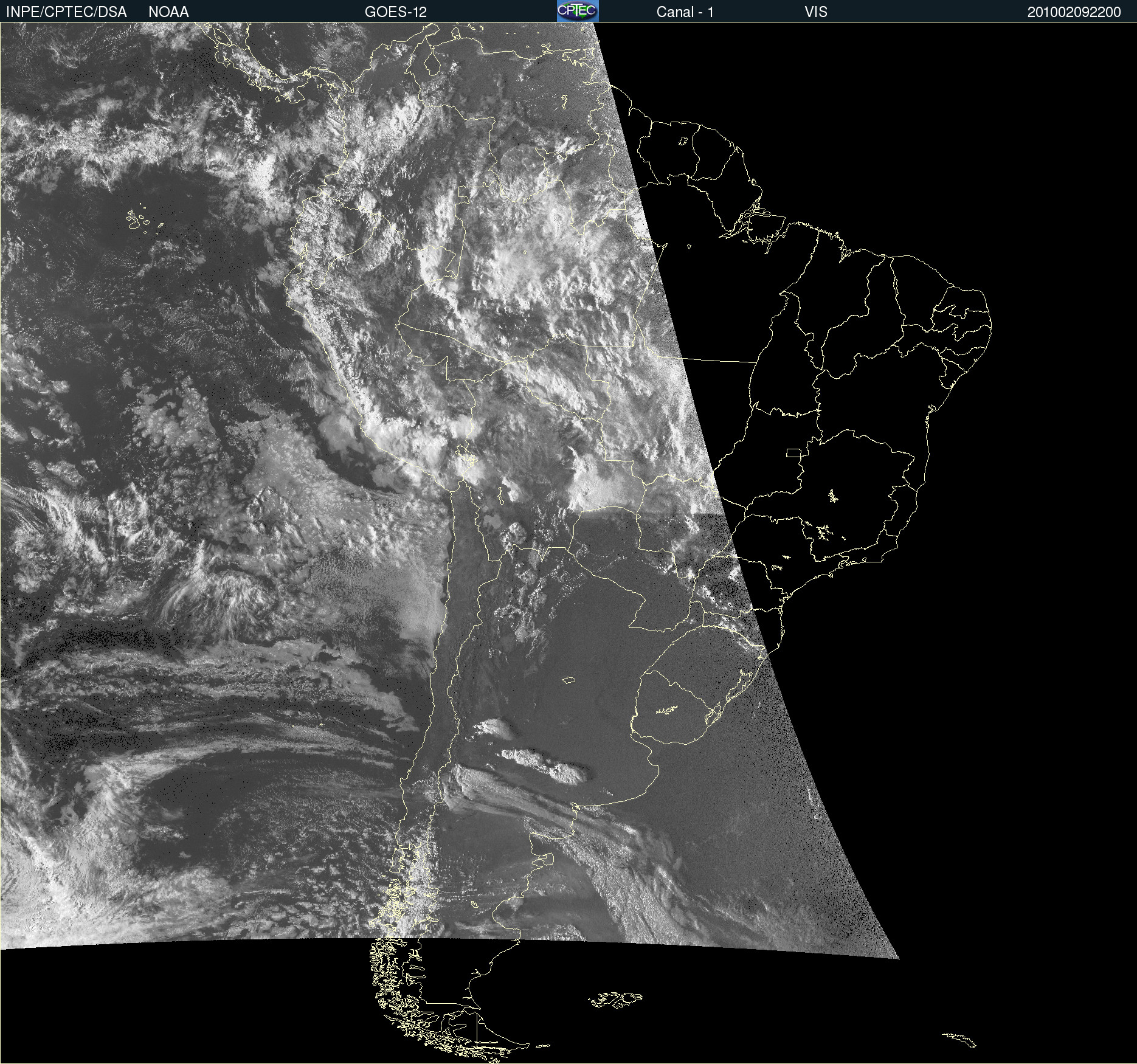Select the INPE/CPTEC/DSA header text
Screen dimensions: 1137x1064
66,12
